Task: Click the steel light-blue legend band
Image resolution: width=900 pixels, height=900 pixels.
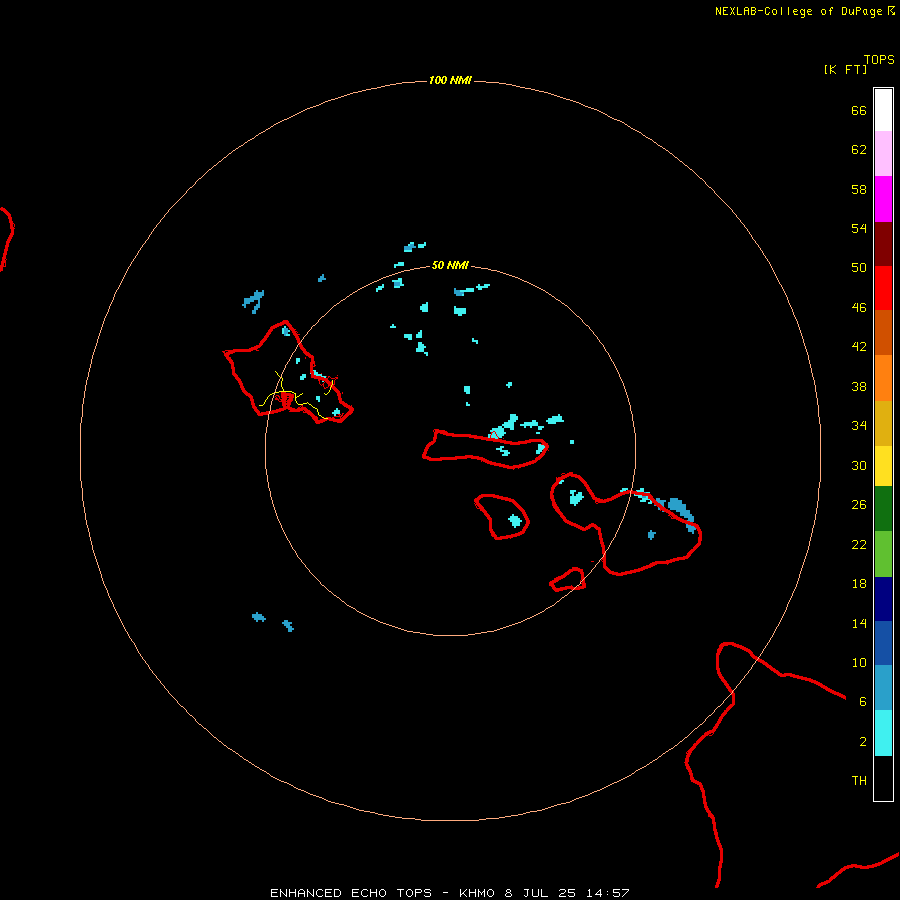Action: [883, 687]
